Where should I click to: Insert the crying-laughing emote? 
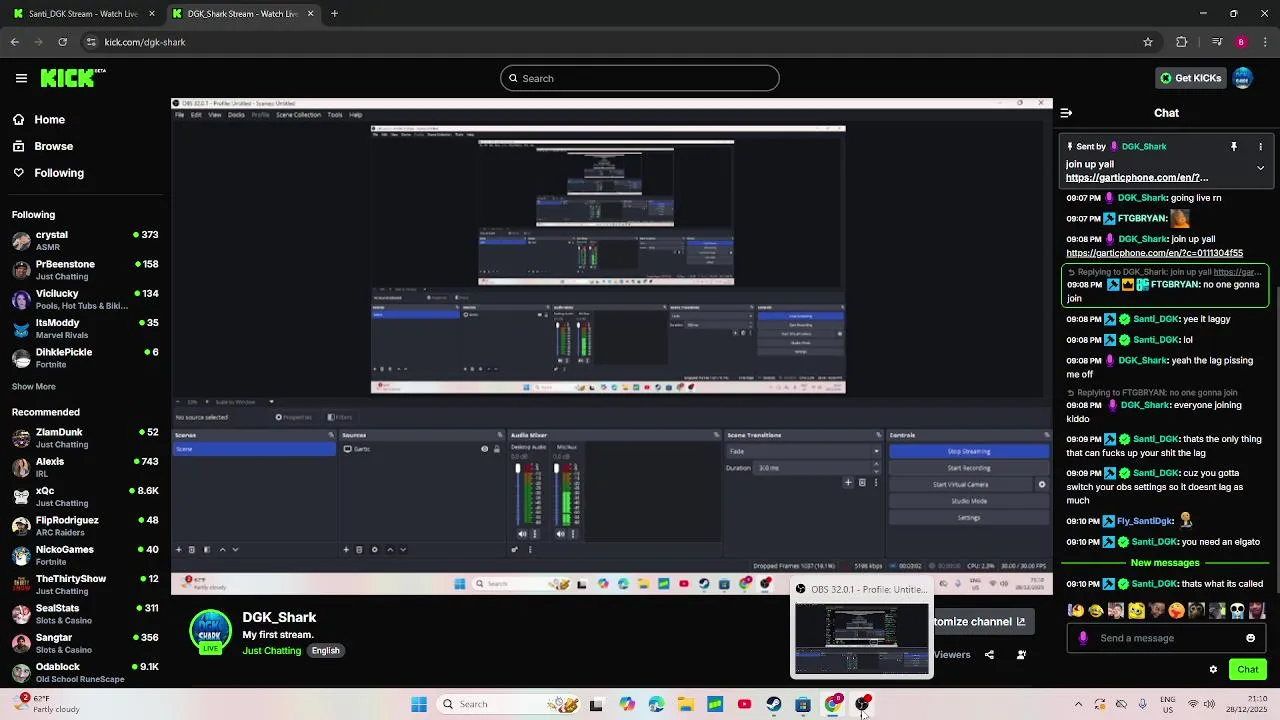point(1095,611)
